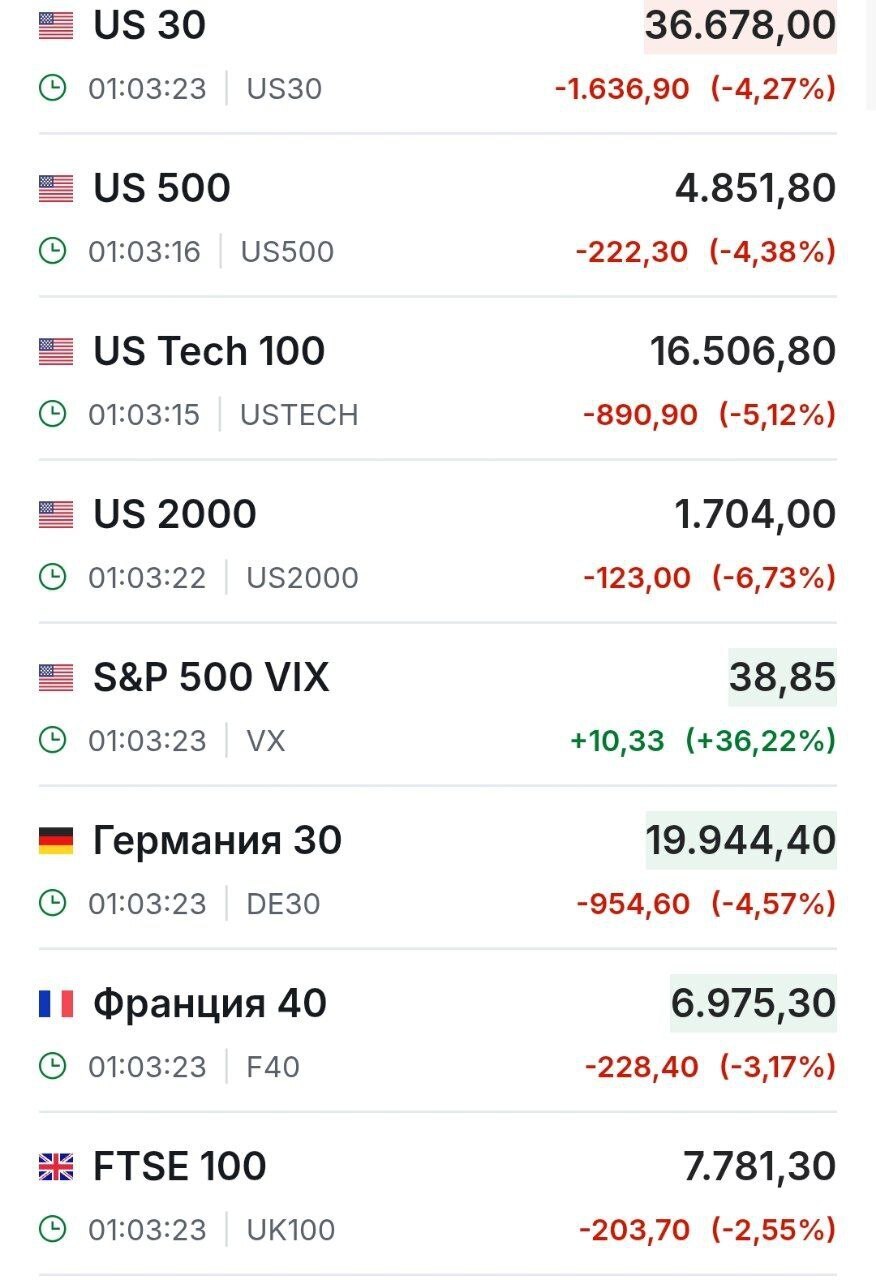The height and width of the screenshot is (1280, 876).
Task: Open Германия 30 index details
Action: tap(217, 841)
